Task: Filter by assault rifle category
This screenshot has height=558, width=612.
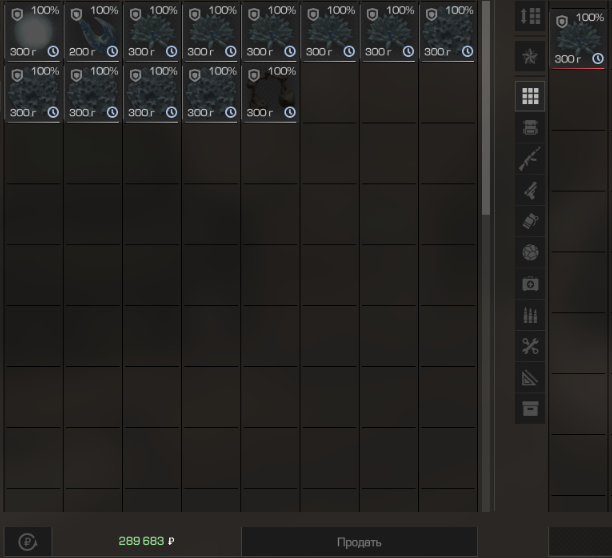Action: [x=530, y=159]
